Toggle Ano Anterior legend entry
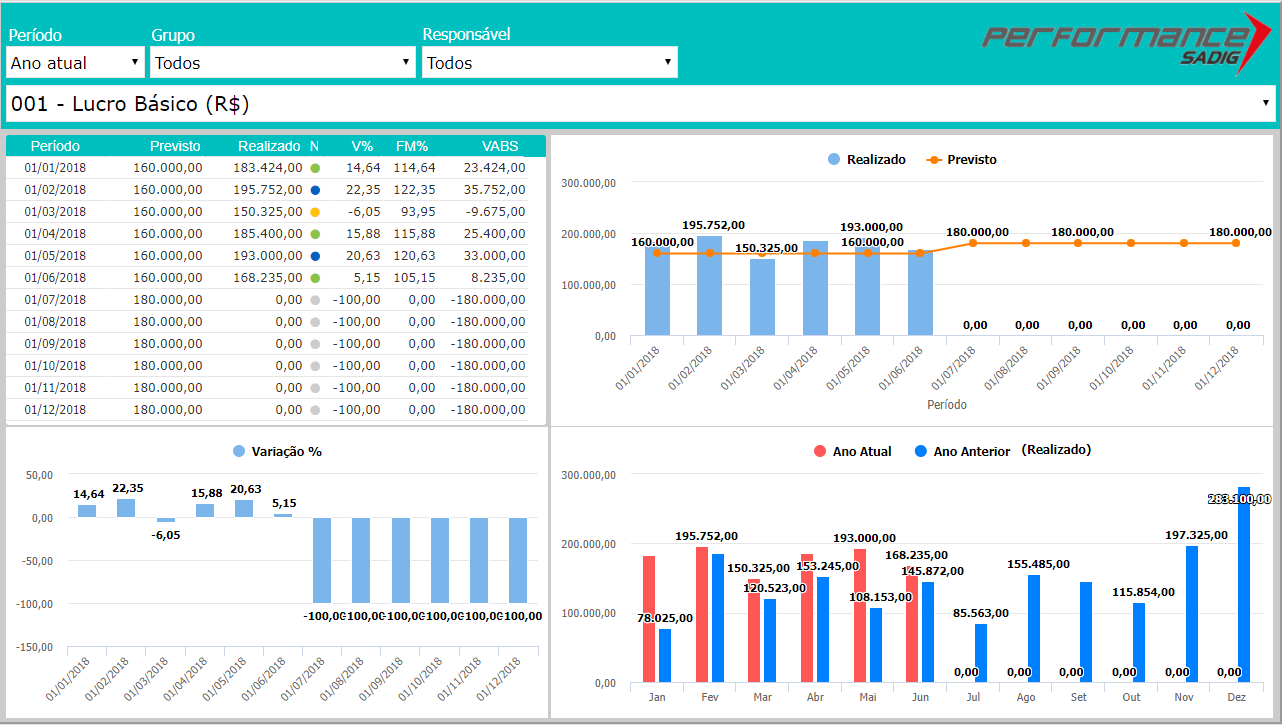The width and height of the screenshot is (1282, 725). coord(961,451)
